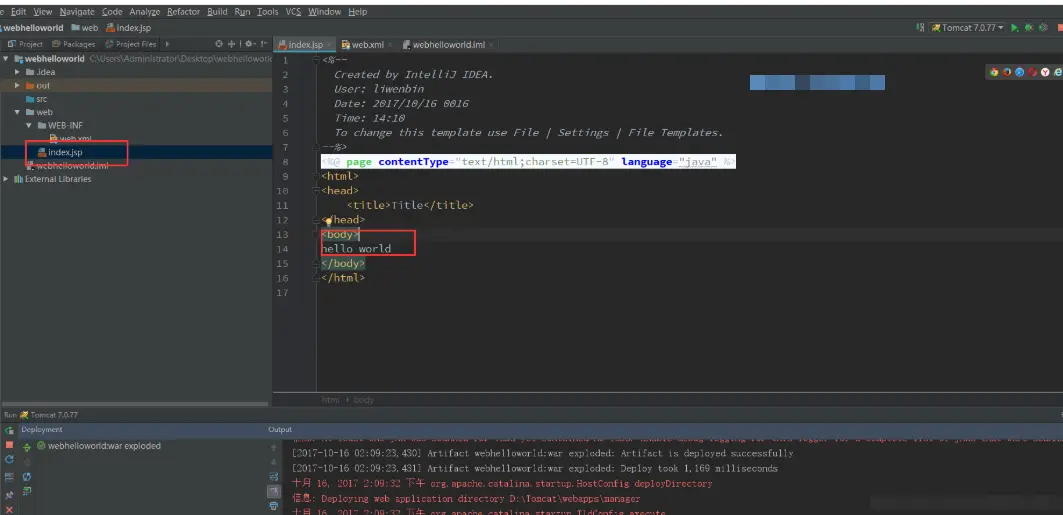Open the Code menu
Screen dimensions: 1063x515
(x=112, y=12)
